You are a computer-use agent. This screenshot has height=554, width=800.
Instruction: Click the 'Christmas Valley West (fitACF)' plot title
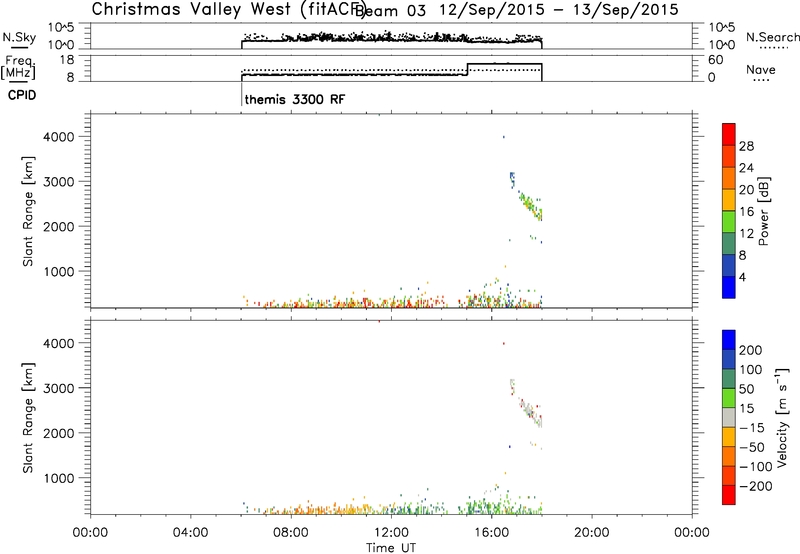pos(229,9)
